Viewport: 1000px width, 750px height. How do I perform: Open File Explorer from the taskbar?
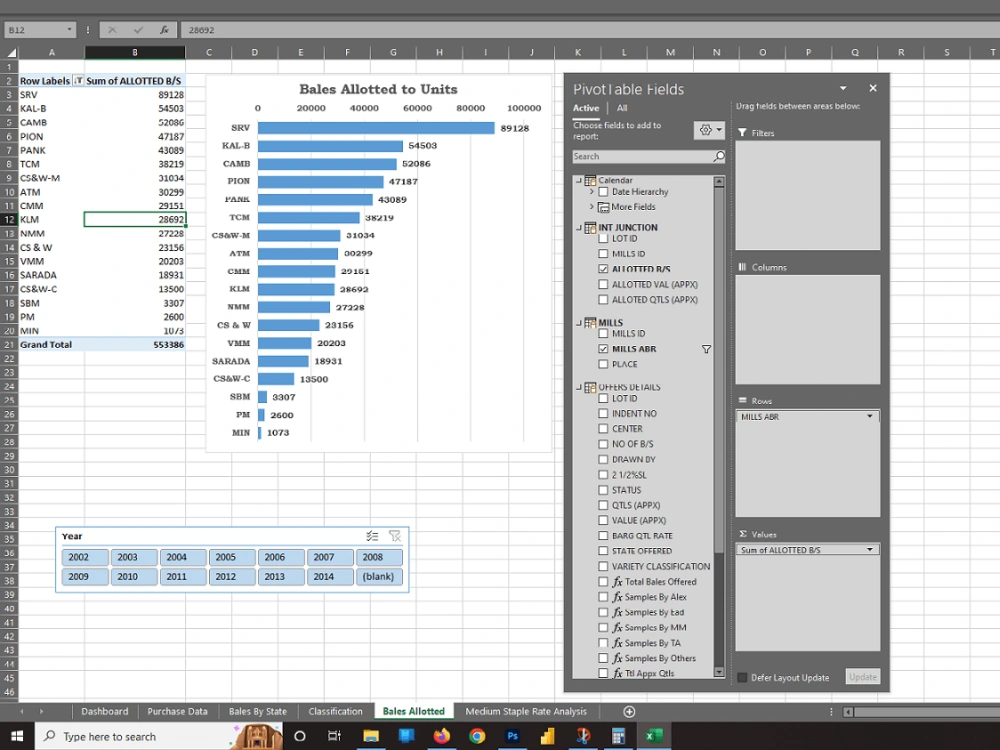(x=371, y=736)
